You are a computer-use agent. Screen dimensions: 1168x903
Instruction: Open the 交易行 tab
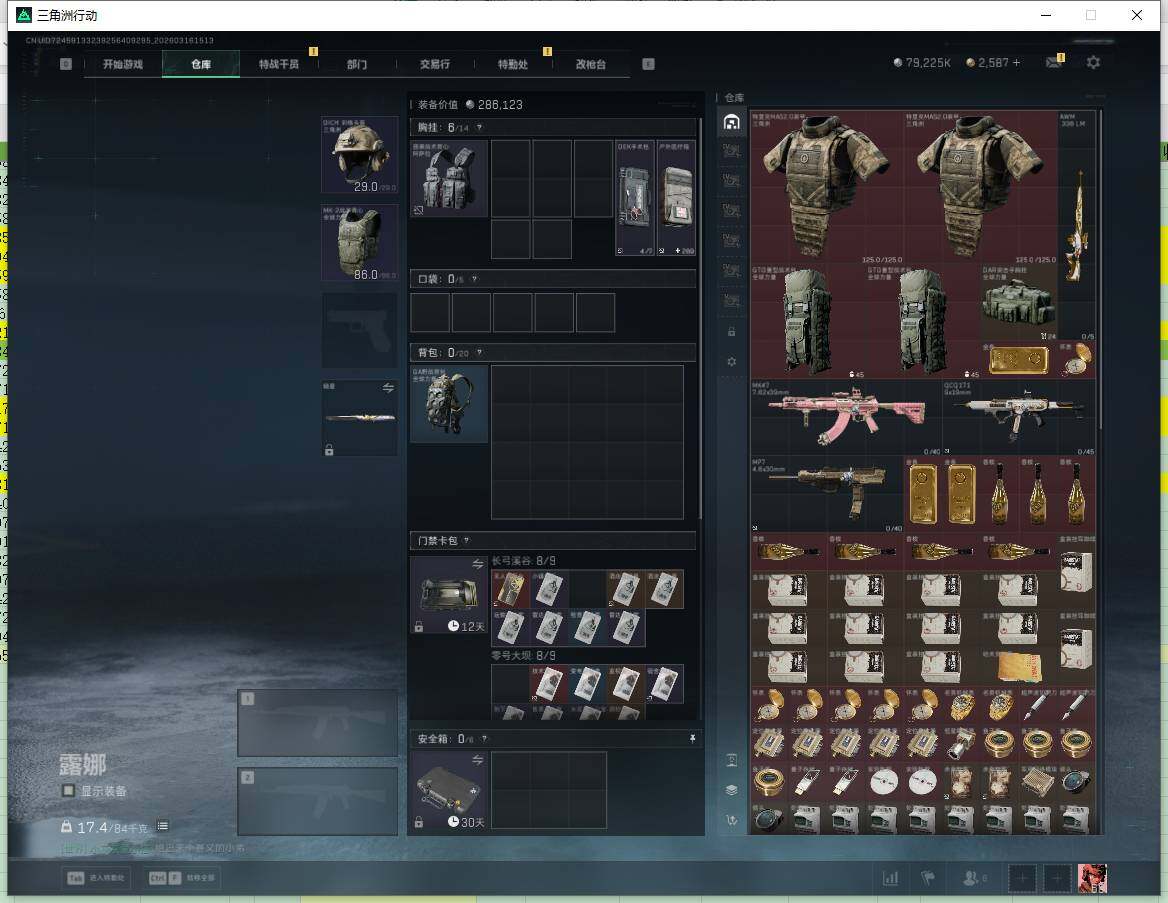pos(434,64)
